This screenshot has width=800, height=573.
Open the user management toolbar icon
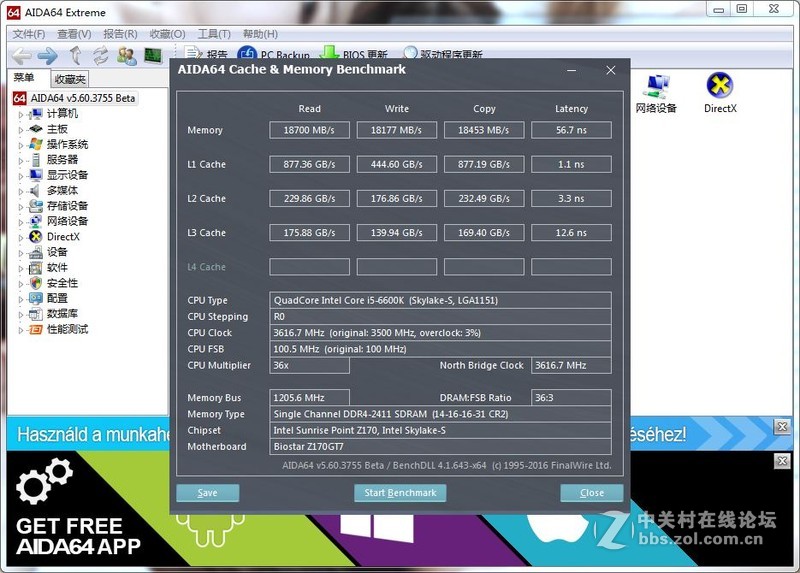[127, 55]
